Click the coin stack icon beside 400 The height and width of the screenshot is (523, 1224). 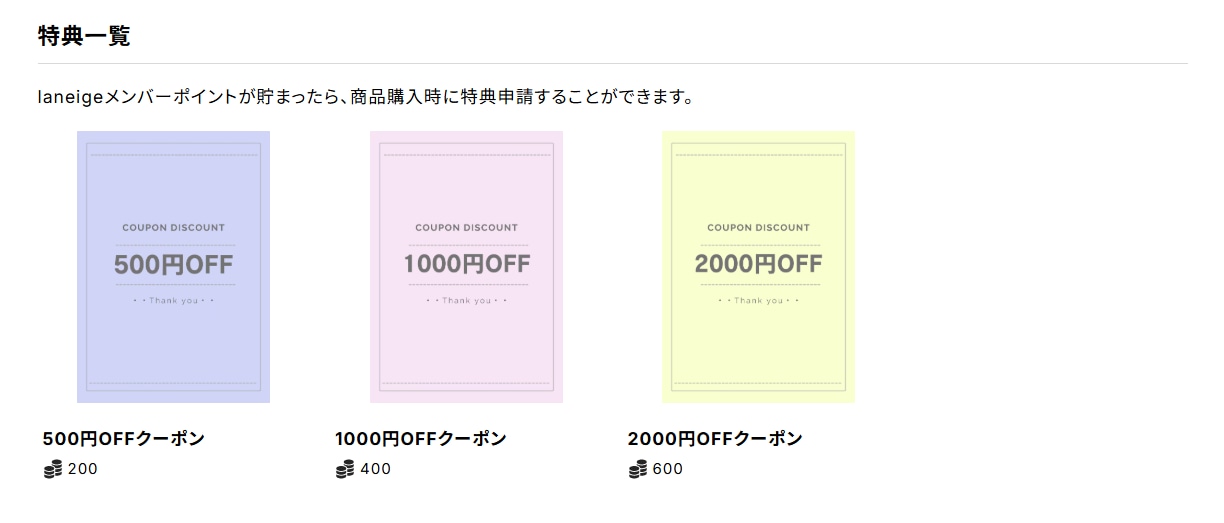[345, 469]
